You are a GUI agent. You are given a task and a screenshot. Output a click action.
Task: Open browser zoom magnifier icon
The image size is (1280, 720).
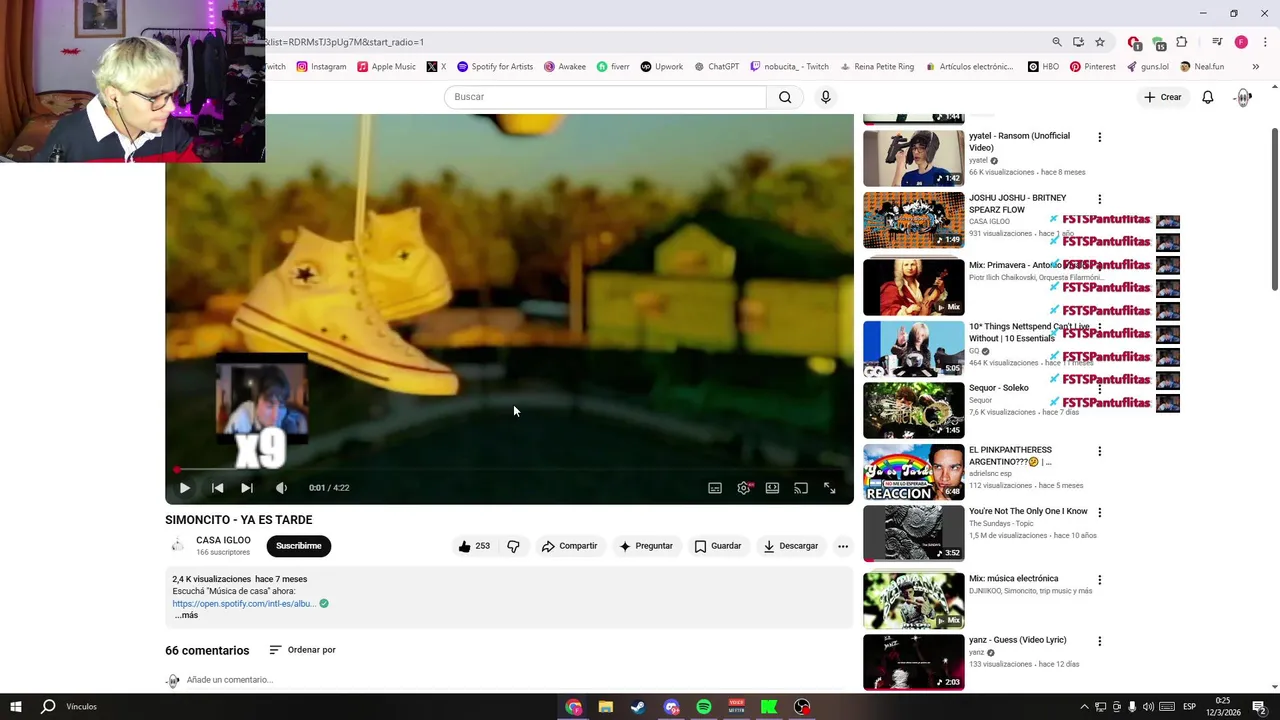(x=1057, y=42)
